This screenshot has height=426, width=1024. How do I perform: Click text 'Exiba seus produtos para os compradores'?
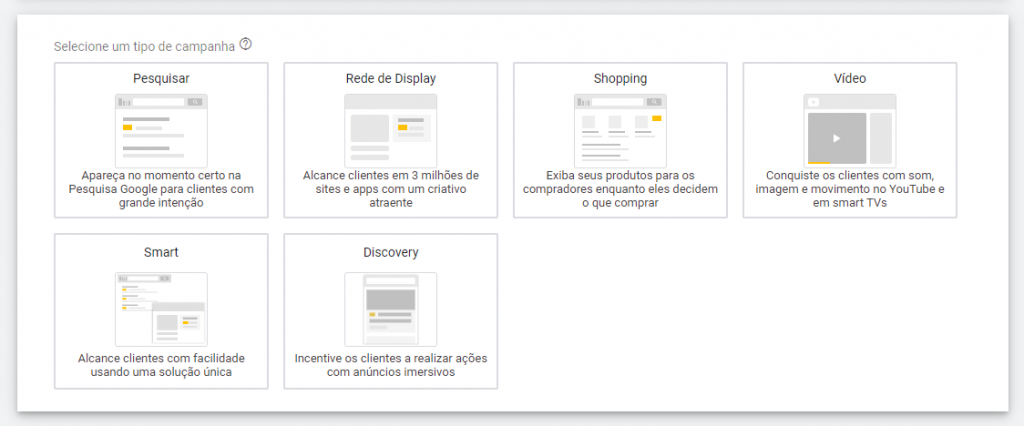click(x=620, y=182)
